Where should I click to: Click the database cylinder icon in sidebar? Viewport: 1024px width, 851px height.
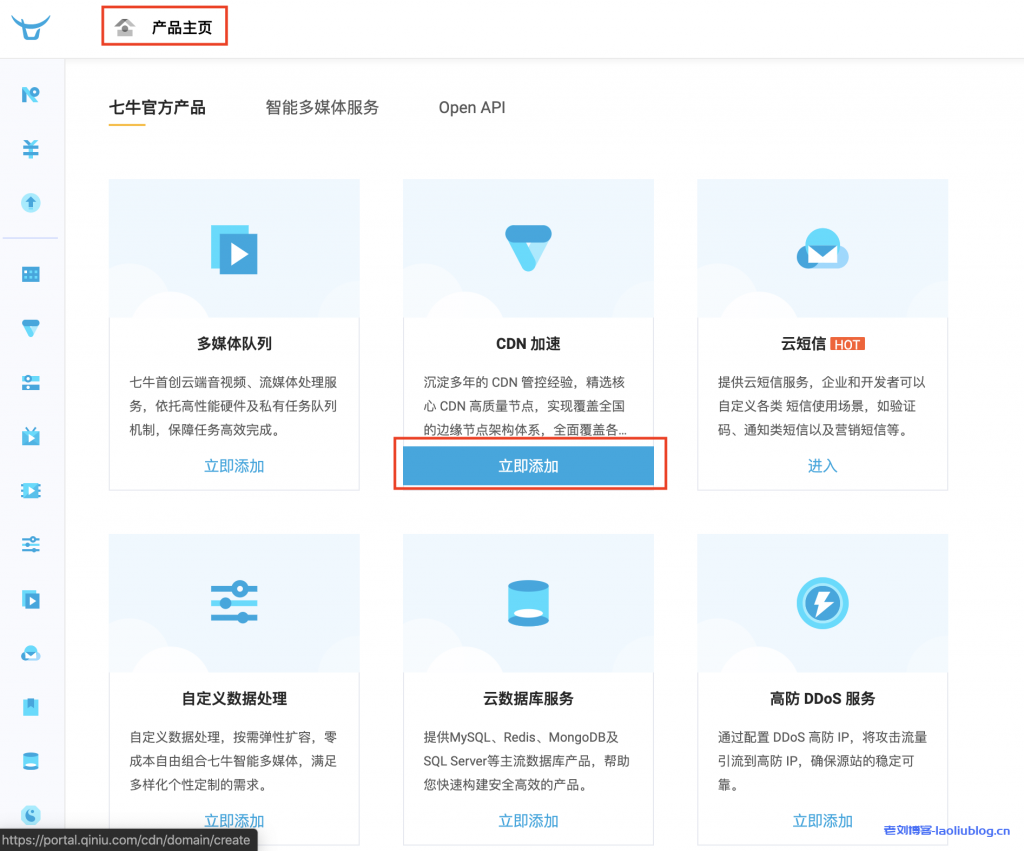pos(30,760)
